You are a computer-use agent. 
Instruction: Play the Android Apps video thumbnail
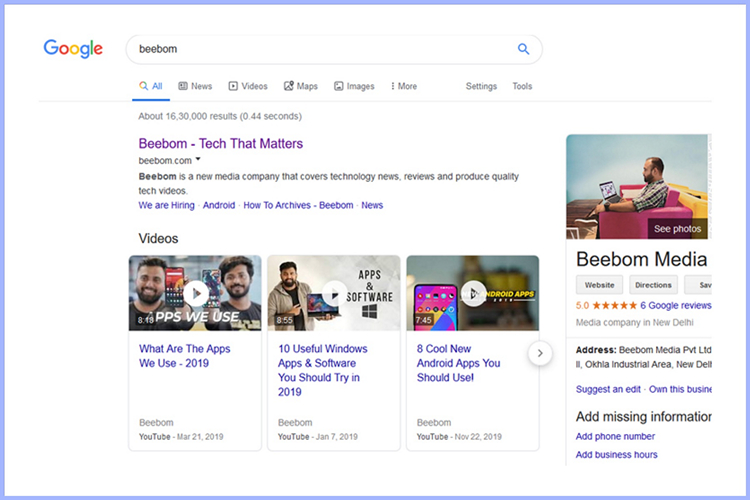click(473, 293)
